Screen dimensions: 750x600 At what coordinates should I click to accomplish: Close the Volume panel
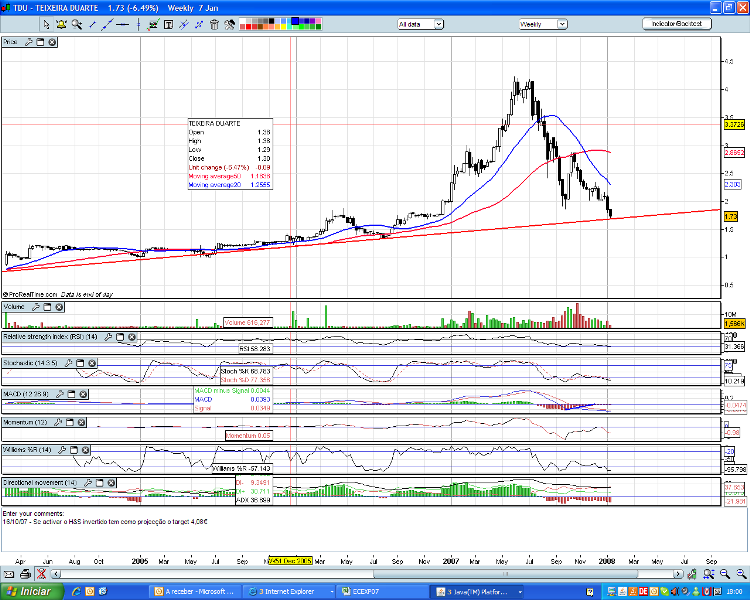[59, 307]
